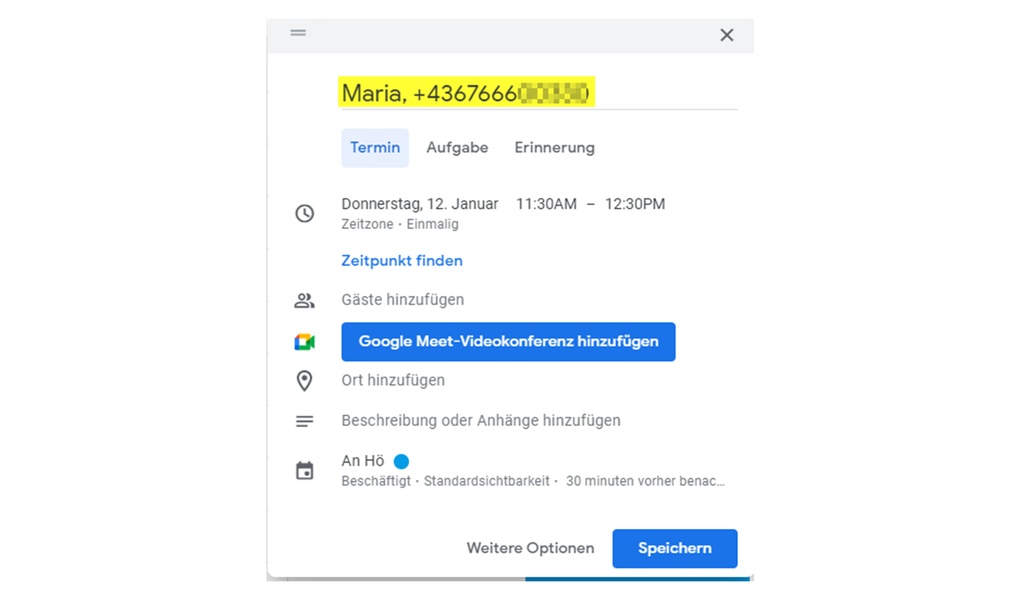1021x600 pixels.
Task: Add a Google Meet-Videokonferenz
Action: click(x=509, y=341)
